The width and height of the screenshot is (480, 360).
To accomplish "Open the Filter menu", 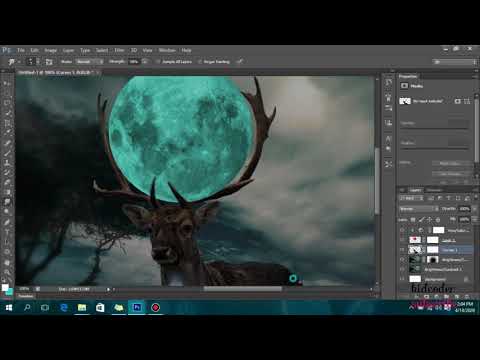I will coord(119,50).
